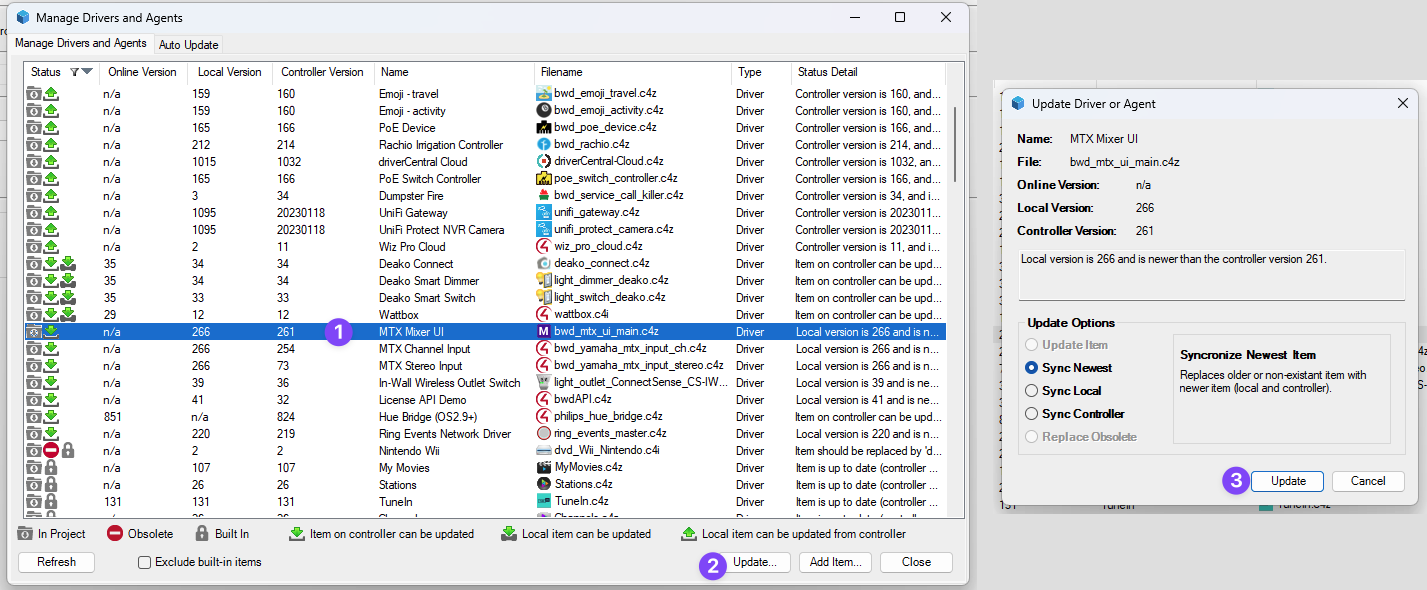
Task: Click the bwd_service_call_killer.c4z fire icon
Action: point(544,196)
